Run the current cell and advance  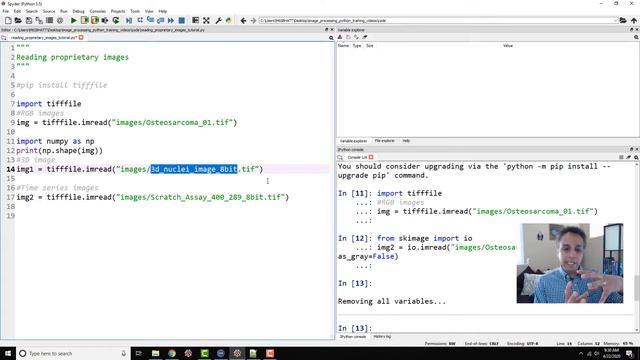[x=95, y=20]
